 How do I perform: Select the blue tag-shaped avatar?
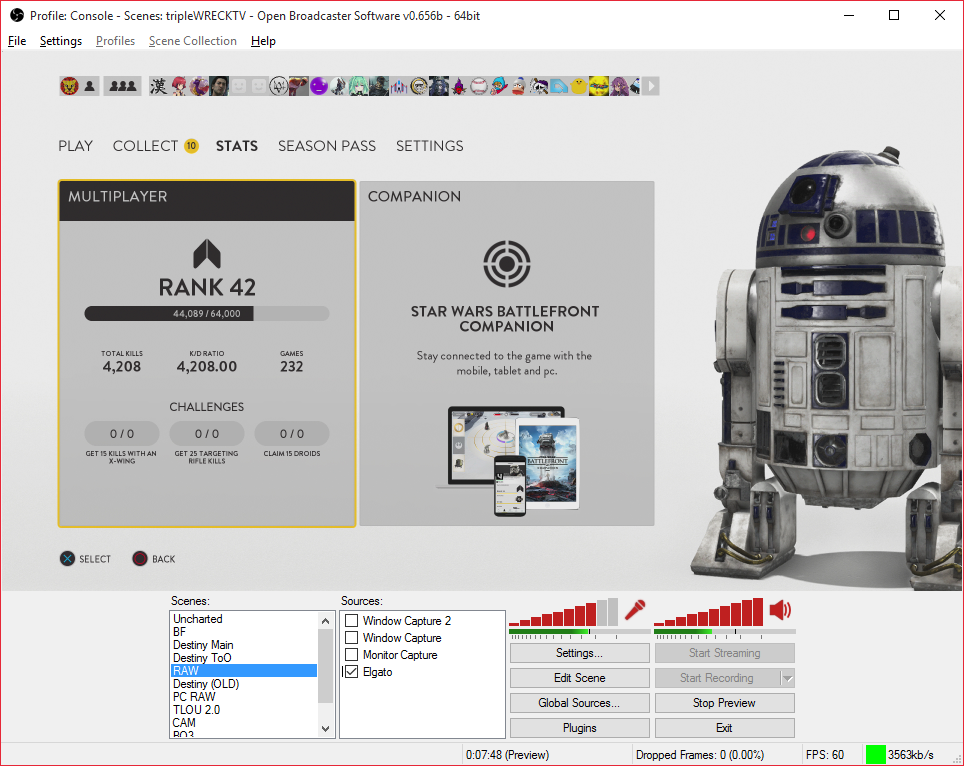click(x=558, y=86)
